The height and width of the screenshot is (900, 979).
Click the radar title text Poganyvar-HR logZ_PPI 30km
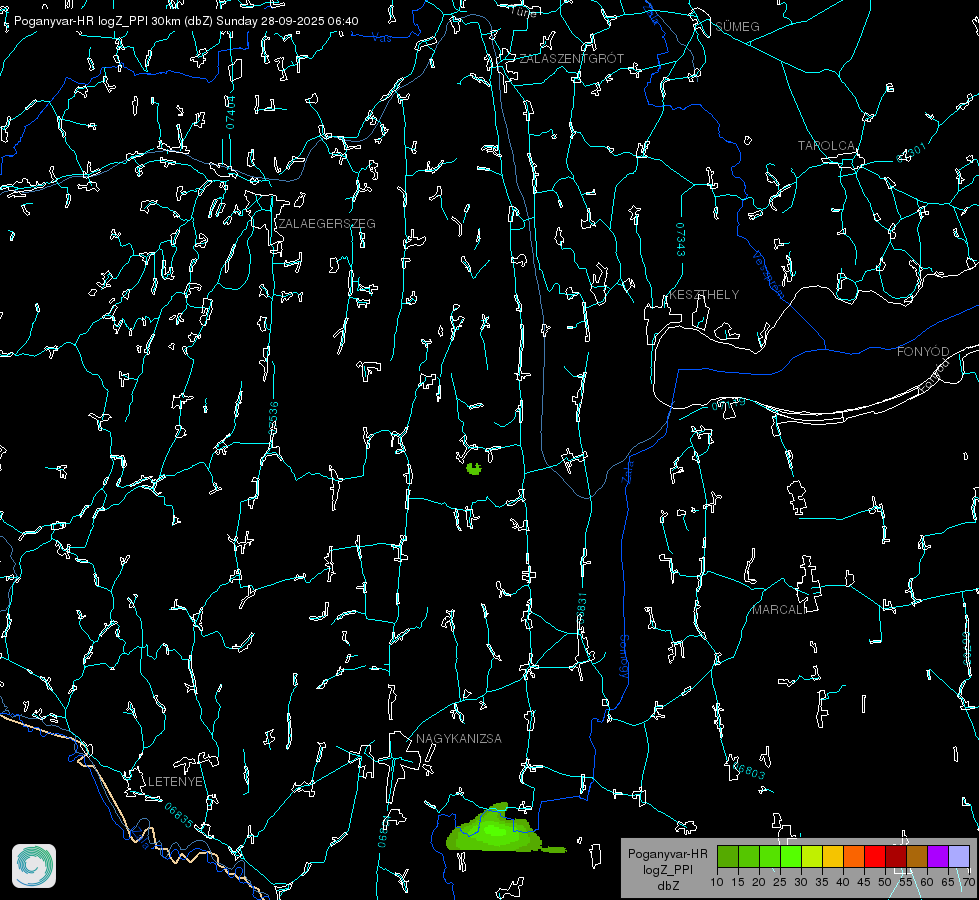[95, 21]
